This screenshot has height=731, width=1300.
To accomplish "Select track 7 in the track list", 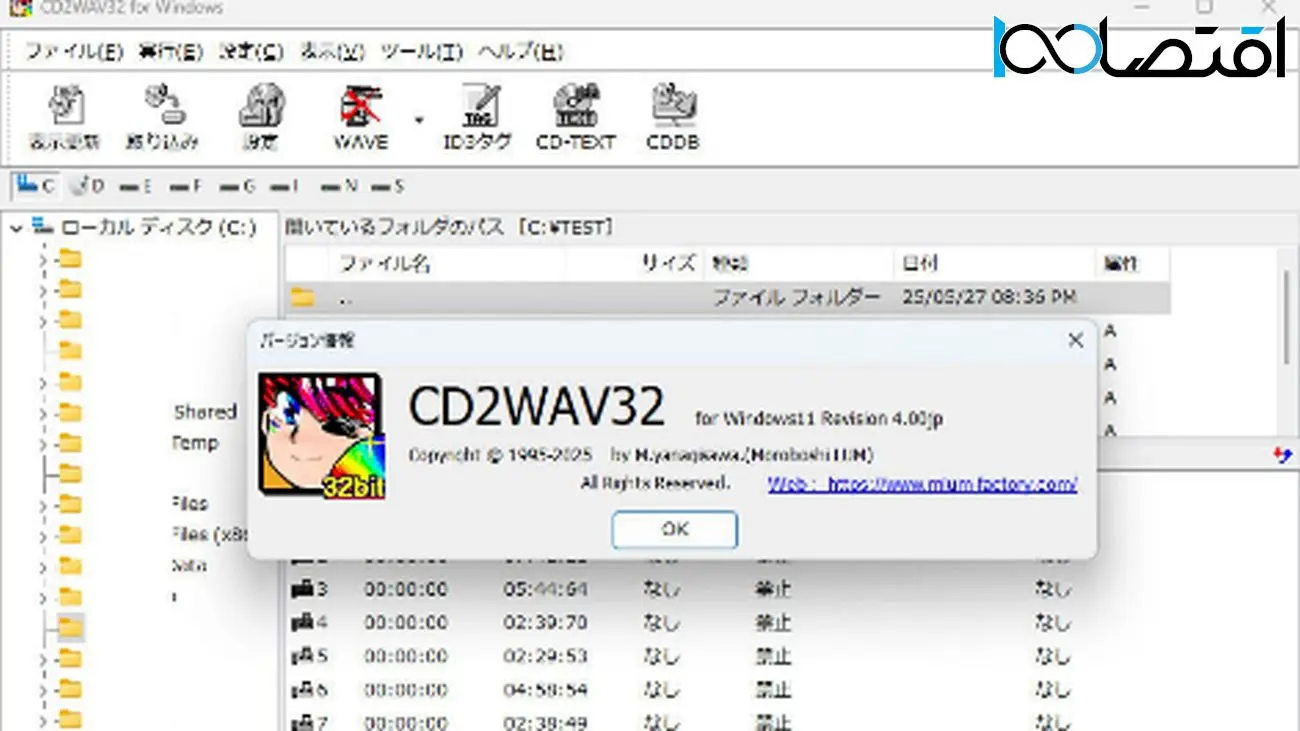I will (308, 722).
